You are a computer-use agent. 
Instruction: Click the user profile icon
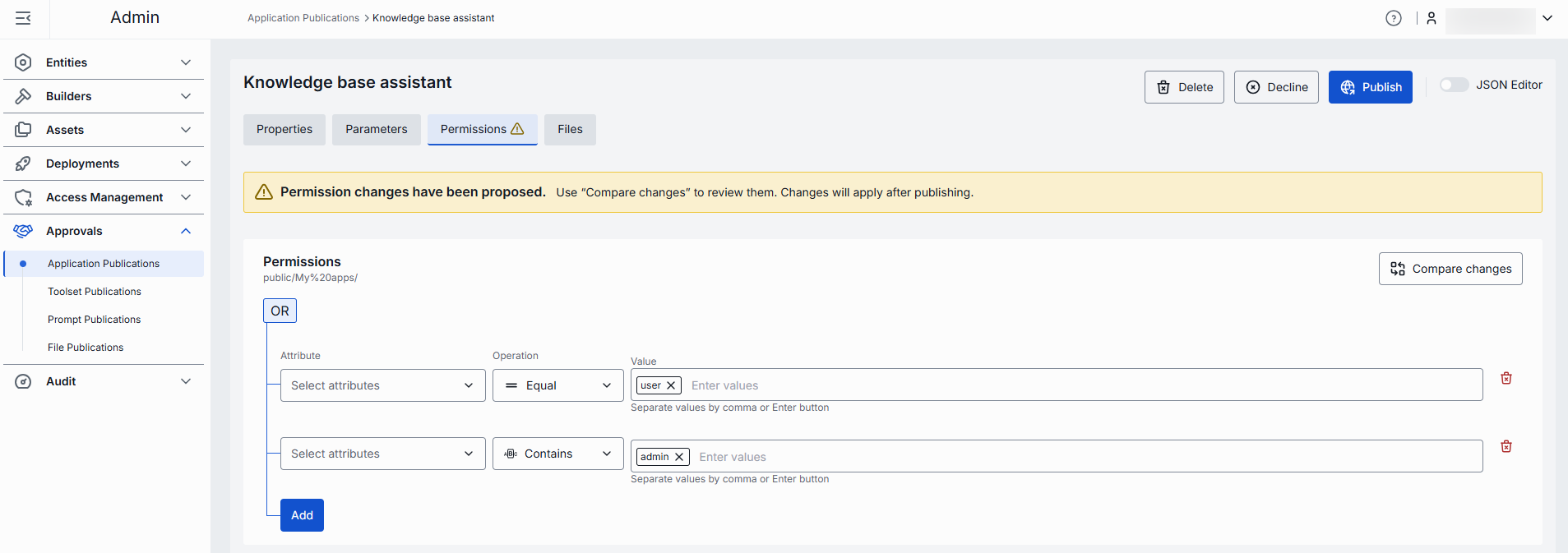point(1431,18)
